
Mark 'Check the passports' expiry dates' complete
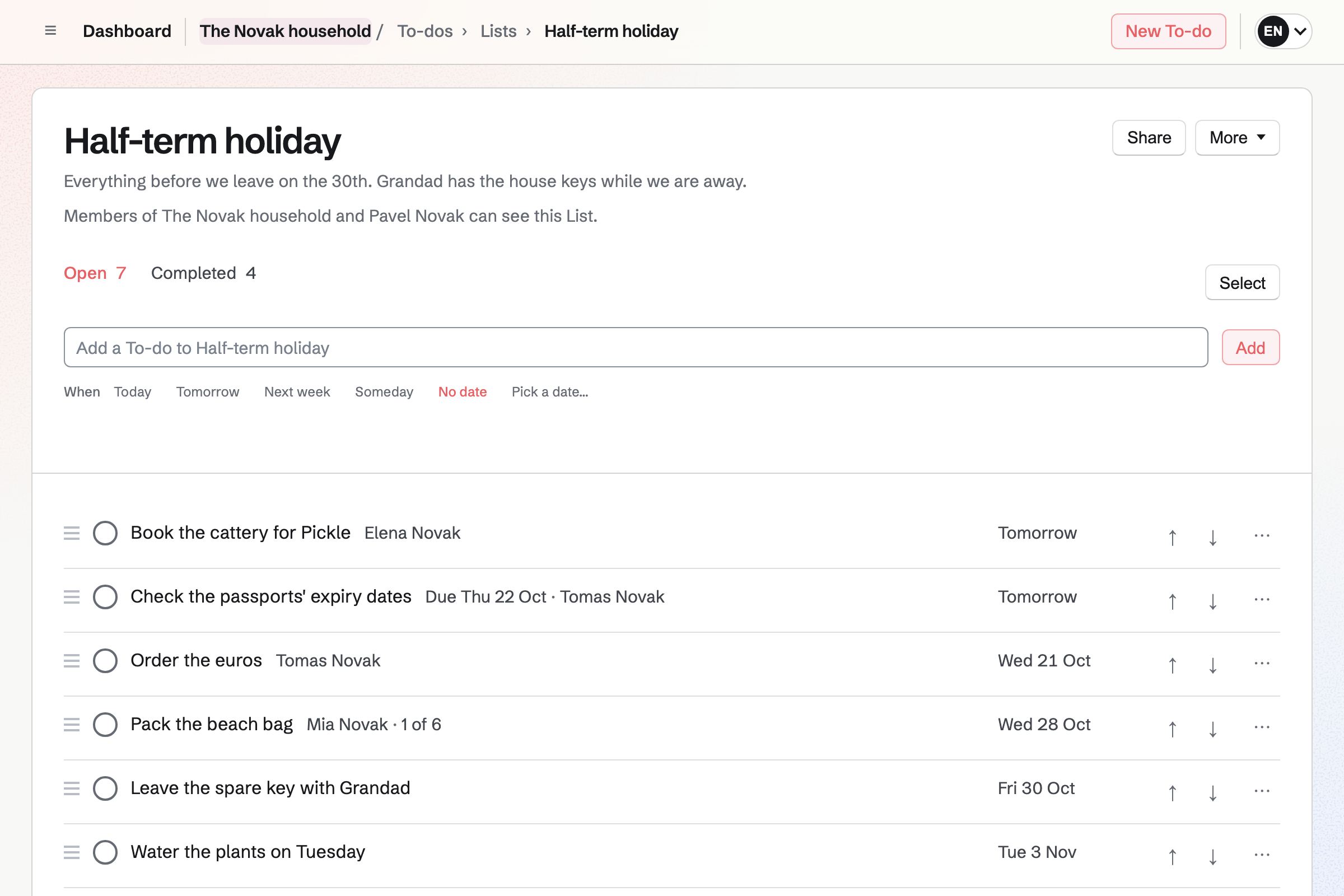(x=105, y=597)
